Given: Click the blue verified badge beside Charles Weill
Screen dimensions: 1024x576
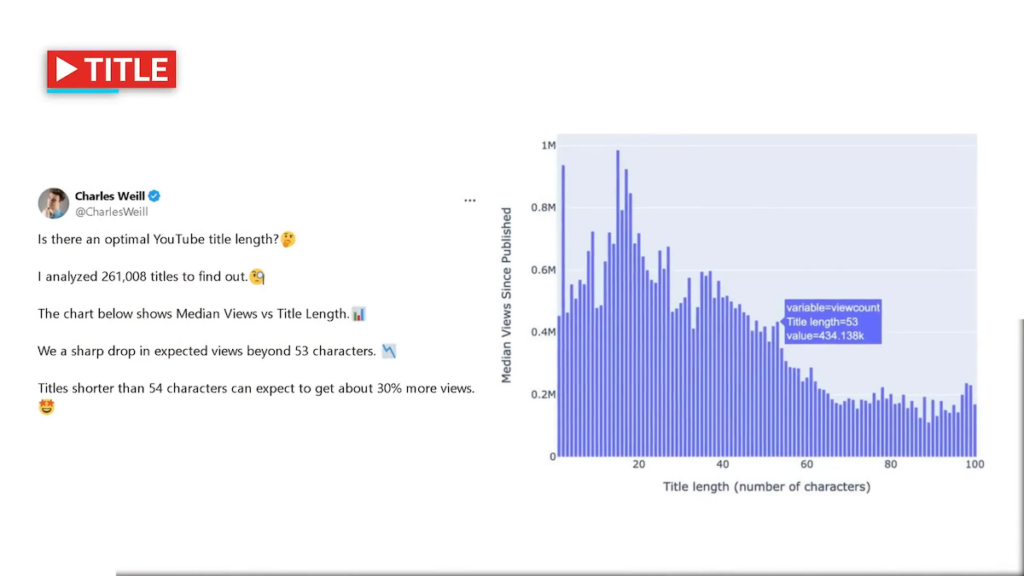Looking at the screenshot, I should [155, 196].
